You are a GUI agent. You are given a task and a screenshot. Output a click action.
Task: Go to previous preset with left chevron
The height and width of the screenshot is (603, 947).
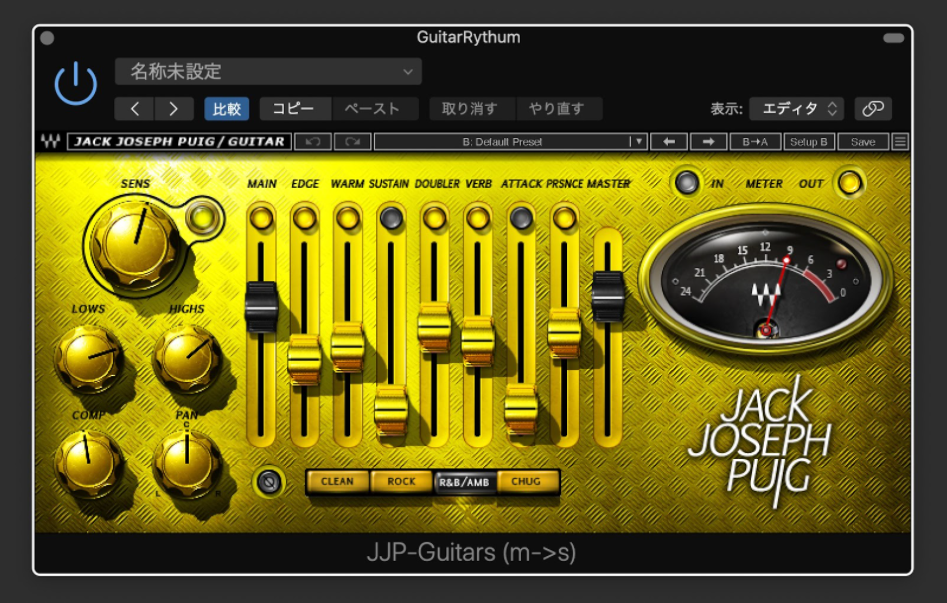click(135, 109)
